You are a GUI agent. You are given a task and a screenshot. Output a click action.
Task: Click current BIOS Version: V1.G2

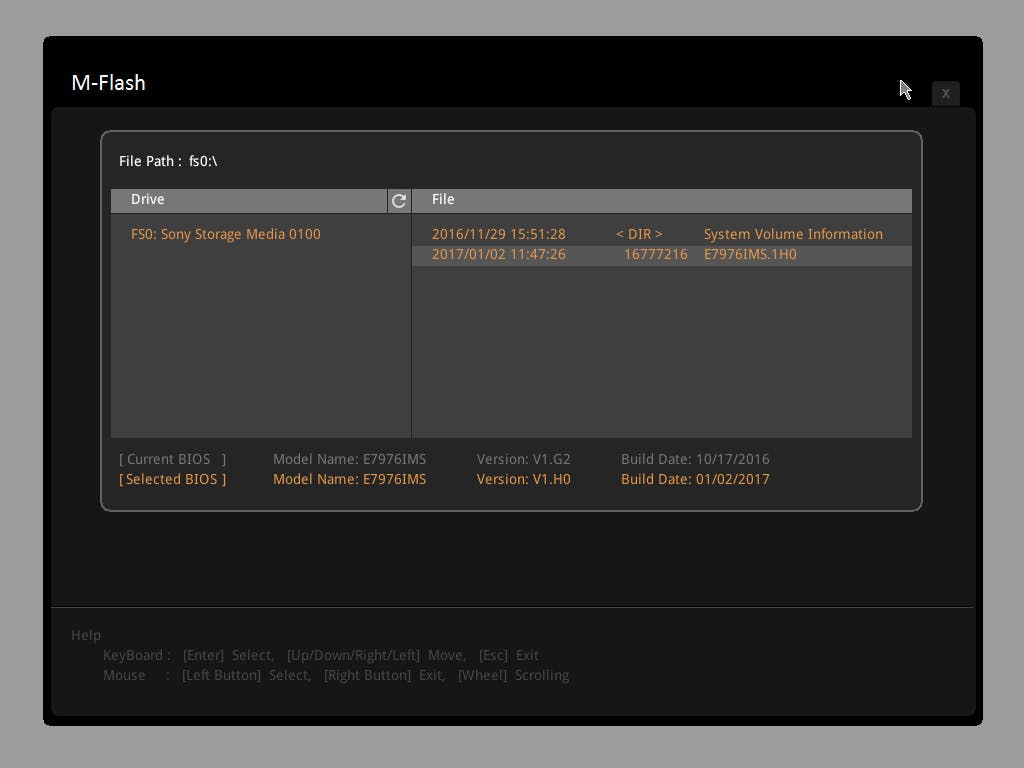pos(523,459)
